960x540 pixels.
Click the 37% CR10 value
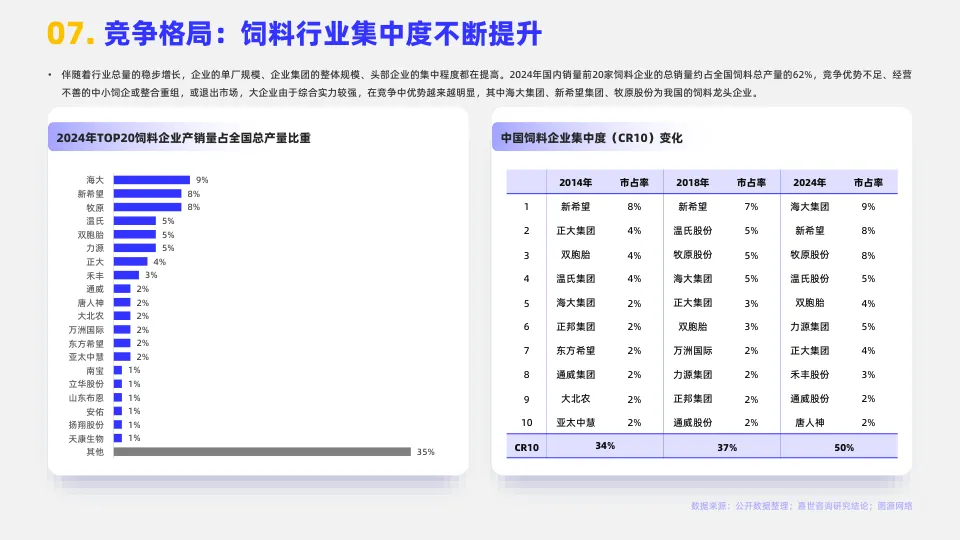tap(727, 448)
